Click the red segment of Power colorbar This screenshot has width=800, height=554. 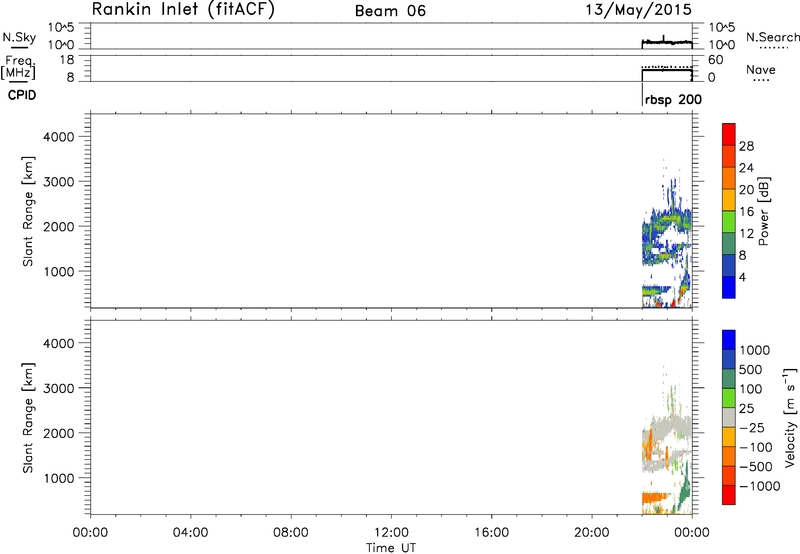(x=729, y=134)
